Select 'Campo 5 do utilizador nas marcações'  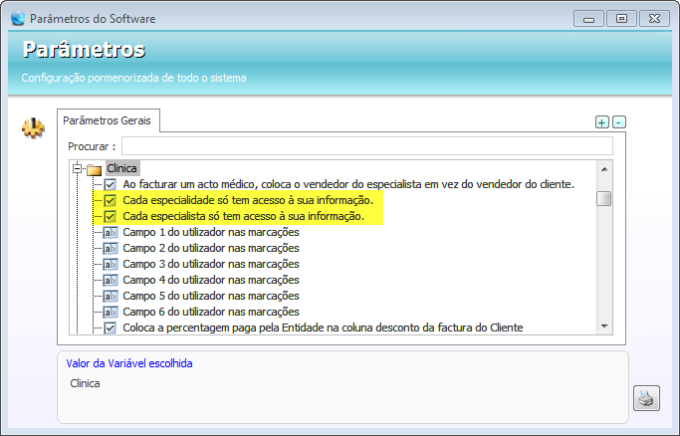(x=211, y=296)
